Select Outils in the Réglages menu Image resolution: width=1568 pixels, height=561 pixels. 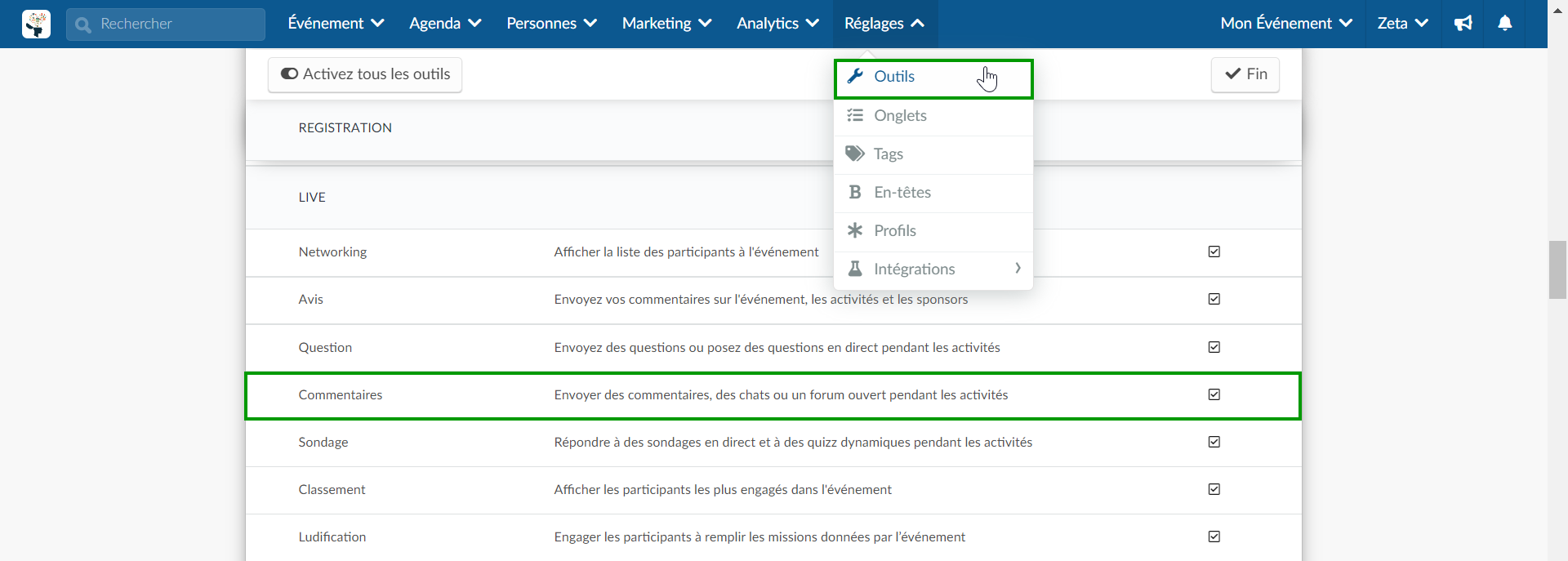click(x=933, y=79)
